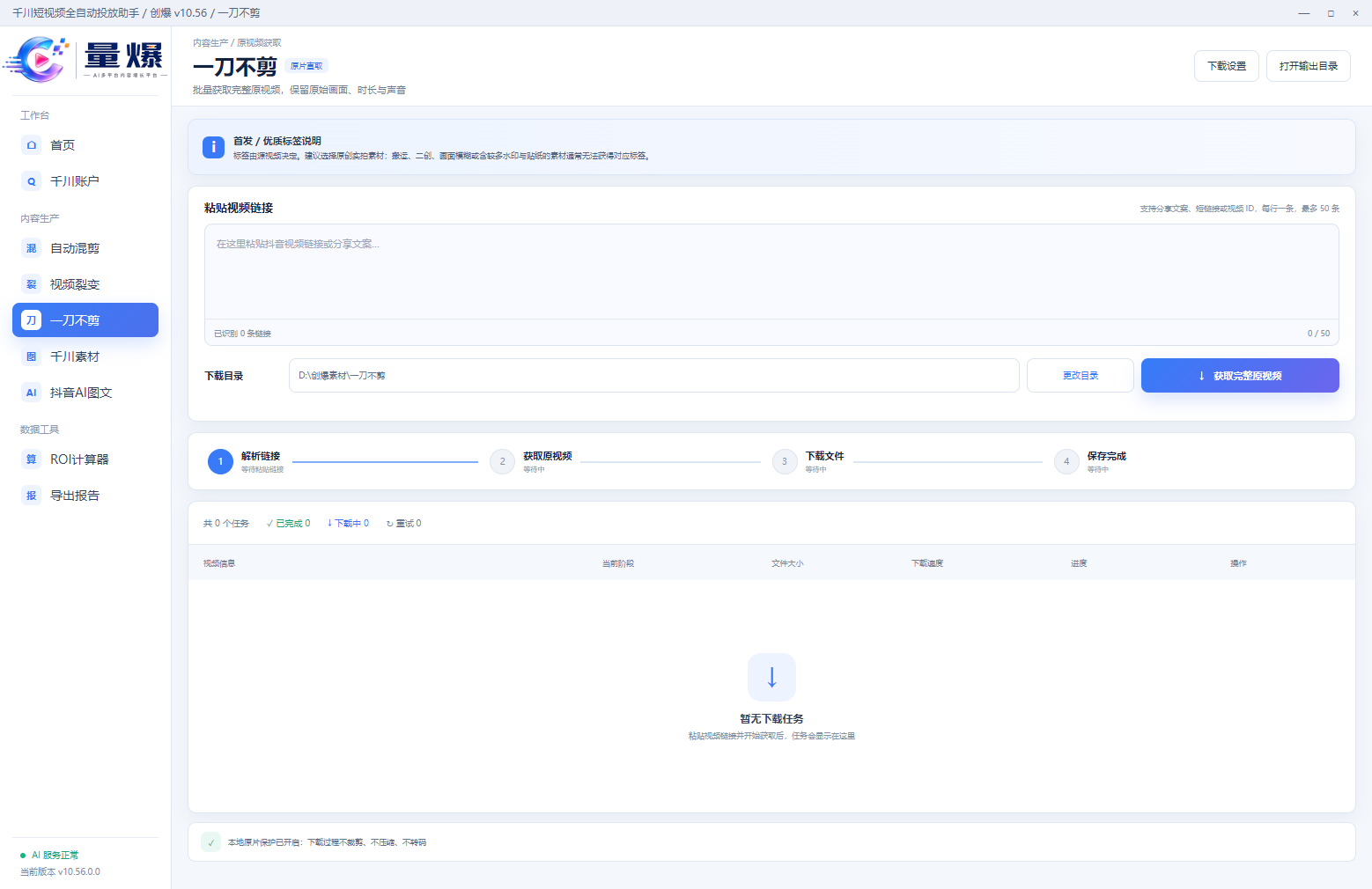Click the 下载目录 path field
This screenshot has height=889, width=1372.
click(x=654, y=376)
